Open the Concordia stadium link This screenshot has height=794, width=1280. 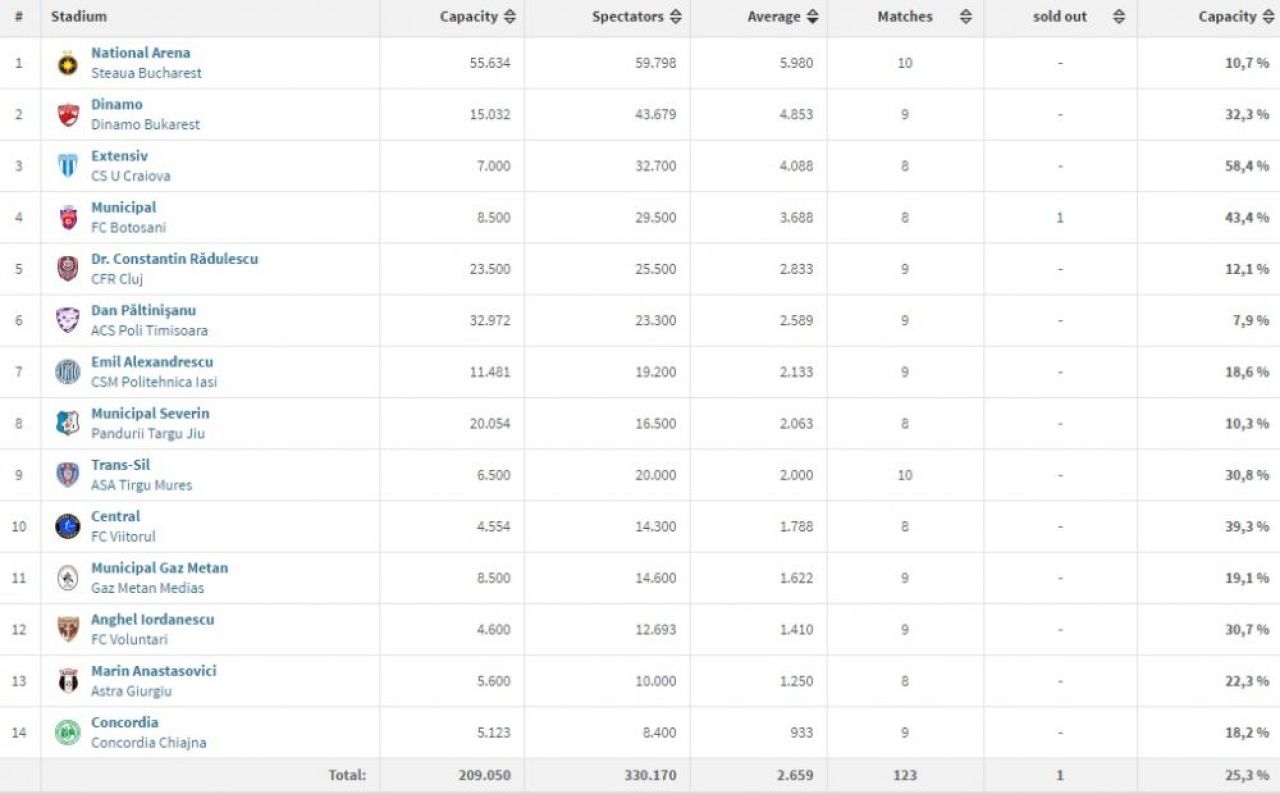click(x=125, y=723)
